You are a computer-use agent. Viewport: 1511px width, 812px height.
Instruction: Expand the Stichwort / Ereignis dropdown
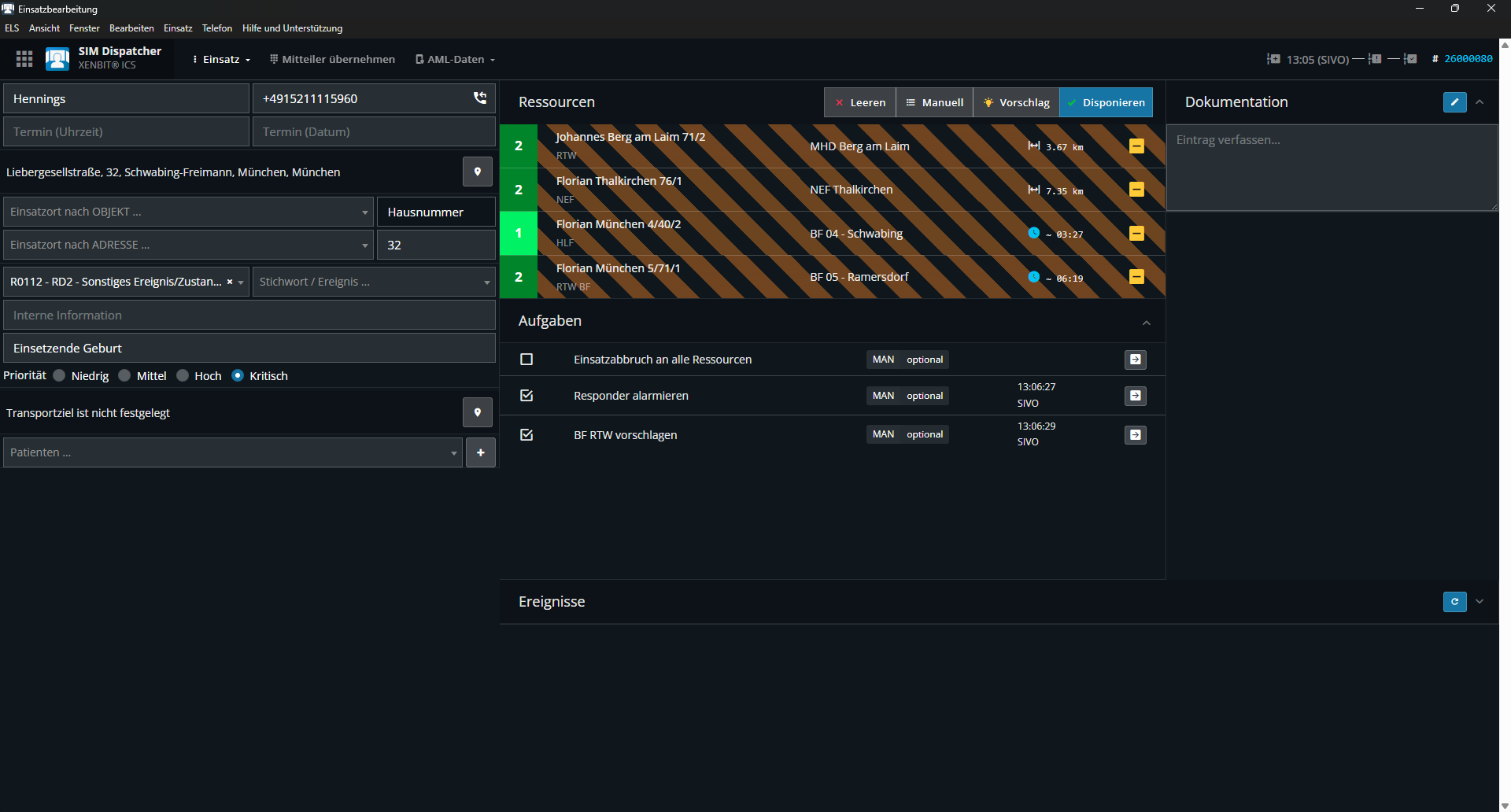[x=374, y=282]
